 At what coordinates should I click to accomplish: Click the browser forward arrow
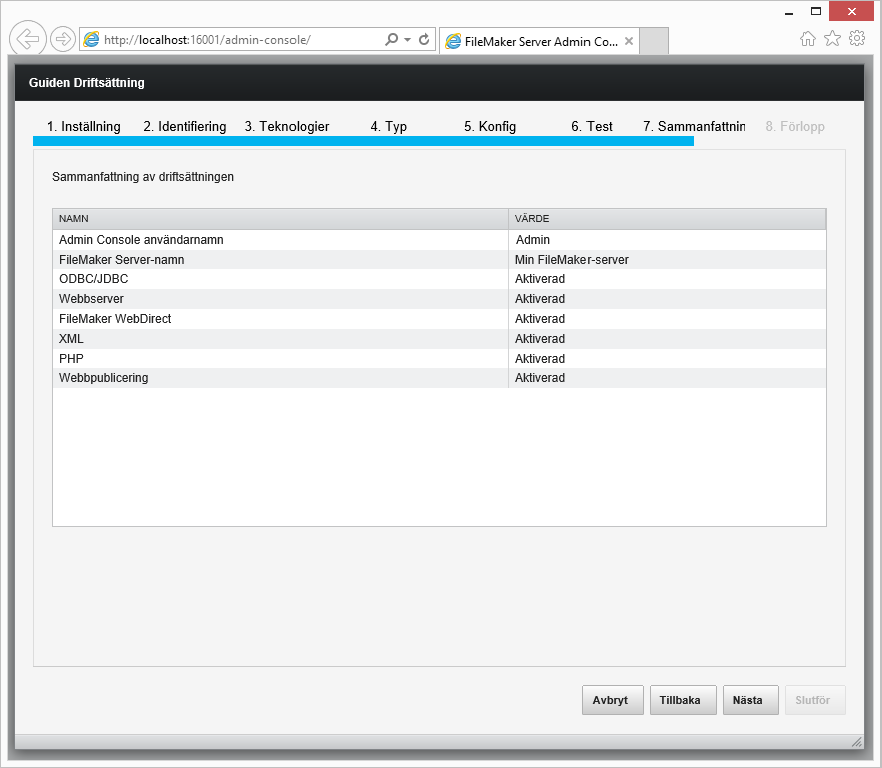pyautogui.click(x=62, y=39)
